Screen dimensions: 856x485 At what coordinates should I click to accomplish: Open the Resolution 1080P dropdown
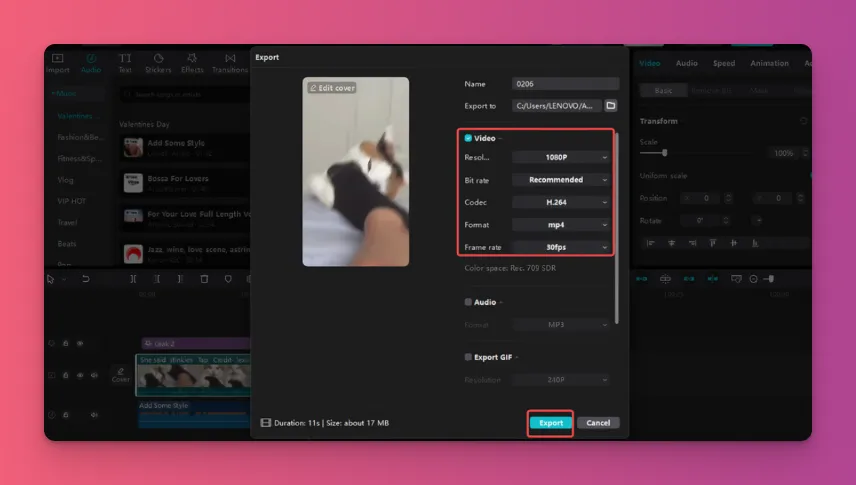click(561, 157)
